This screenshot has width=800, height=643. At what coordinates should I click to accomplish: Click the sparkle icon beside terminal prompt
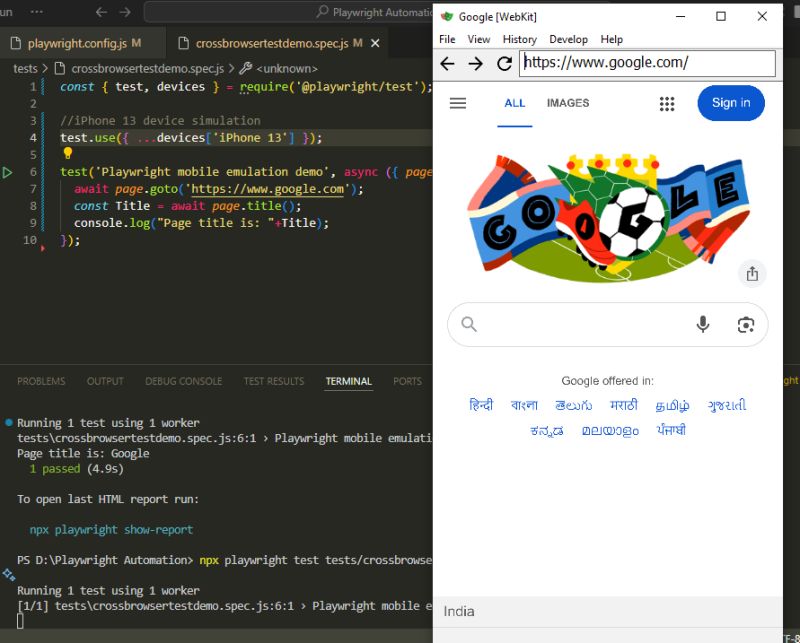coord(9,575)
